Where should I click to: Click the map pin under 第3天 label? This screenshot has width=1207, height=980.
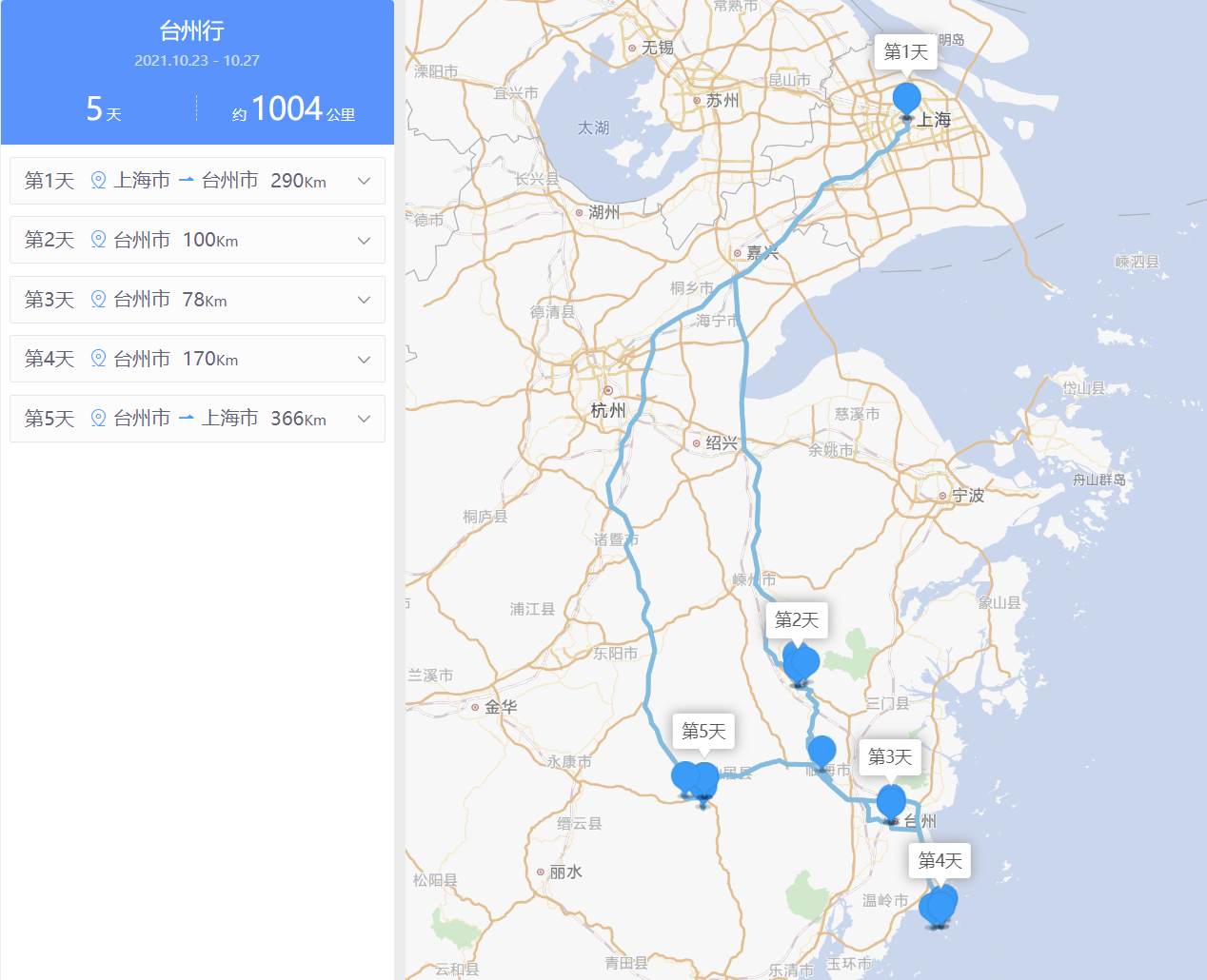point(891,801)
